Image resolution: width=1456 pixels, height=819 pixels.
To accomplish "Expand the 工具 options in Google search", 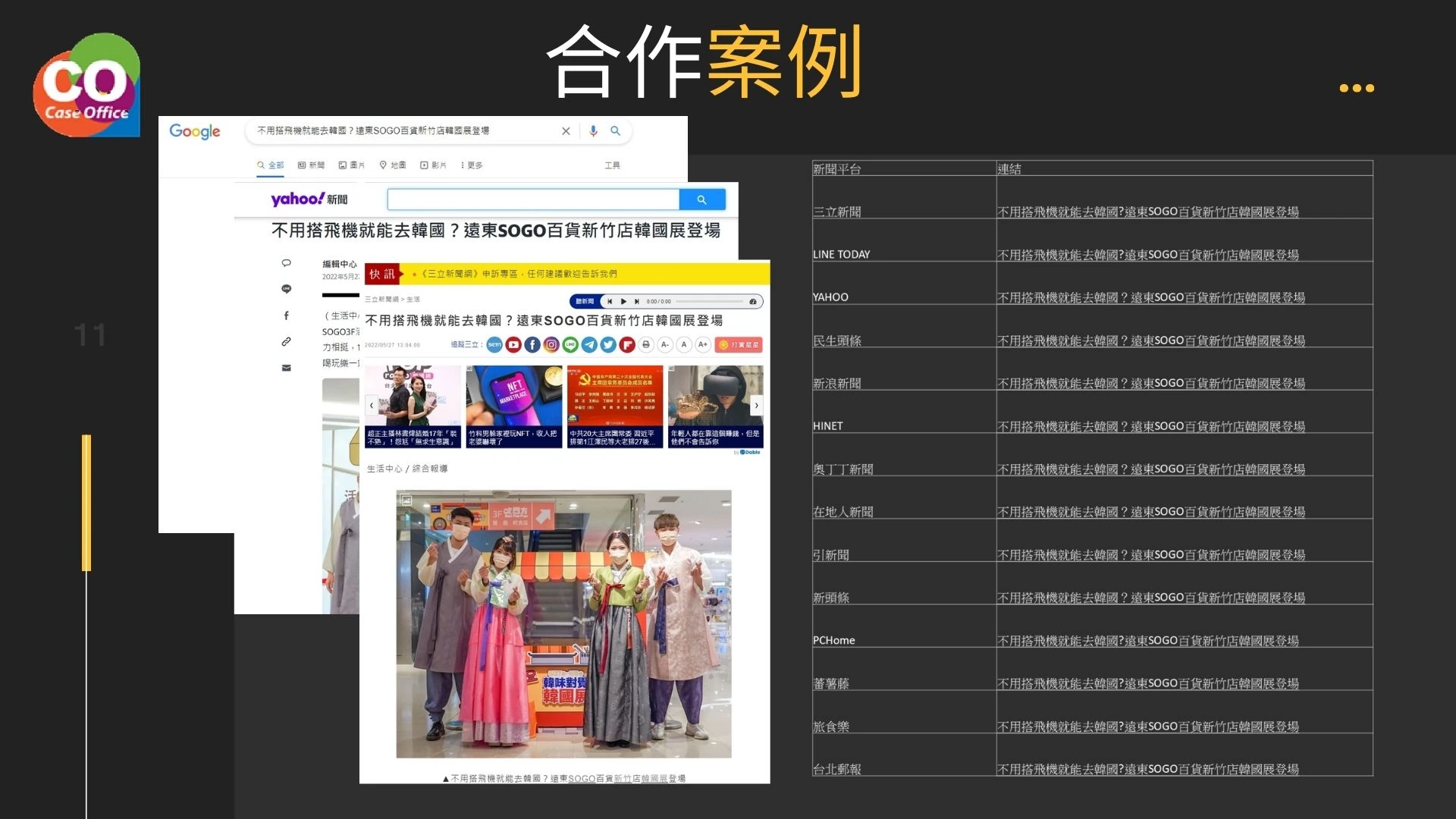I will [612, 165].
